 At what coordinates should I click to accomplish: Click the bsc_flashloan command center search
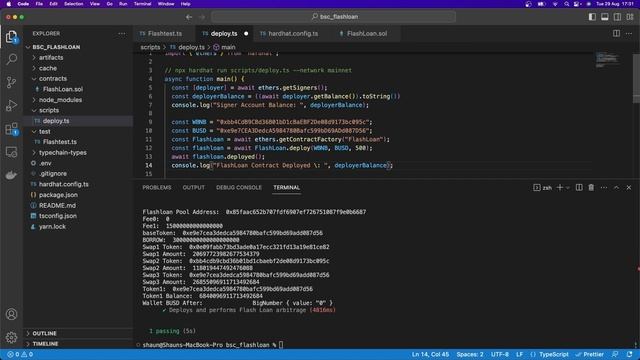point(333,17)
